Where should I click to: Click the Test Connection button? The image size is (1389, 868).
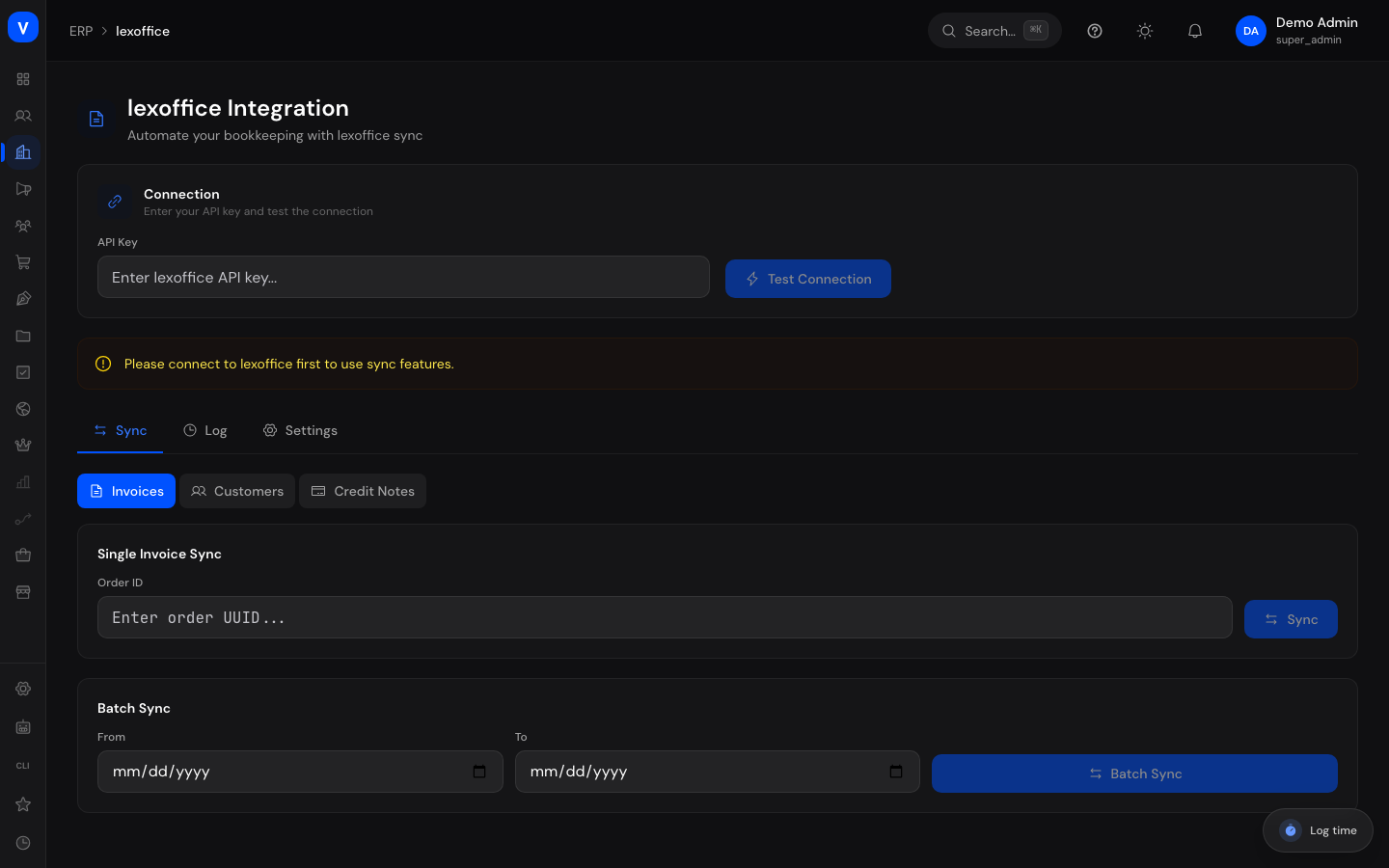point(808,279)
